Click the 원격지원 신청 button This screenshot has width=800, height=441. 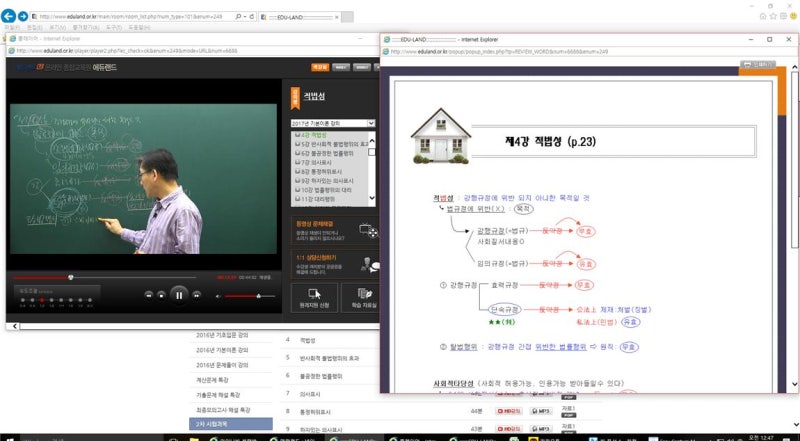pyautogui.click(x=314, y=298)
